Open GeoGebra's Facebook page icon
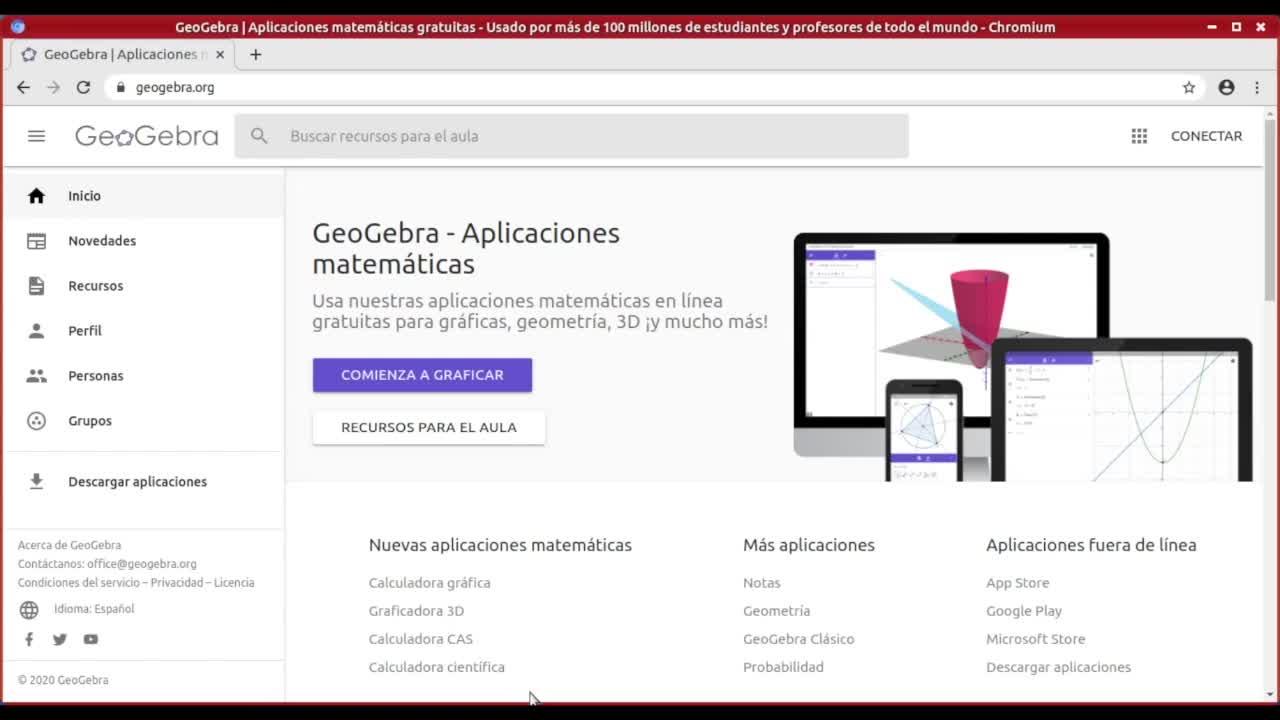The height and width of the screenshot is (720, 1280). click(29, 639)
